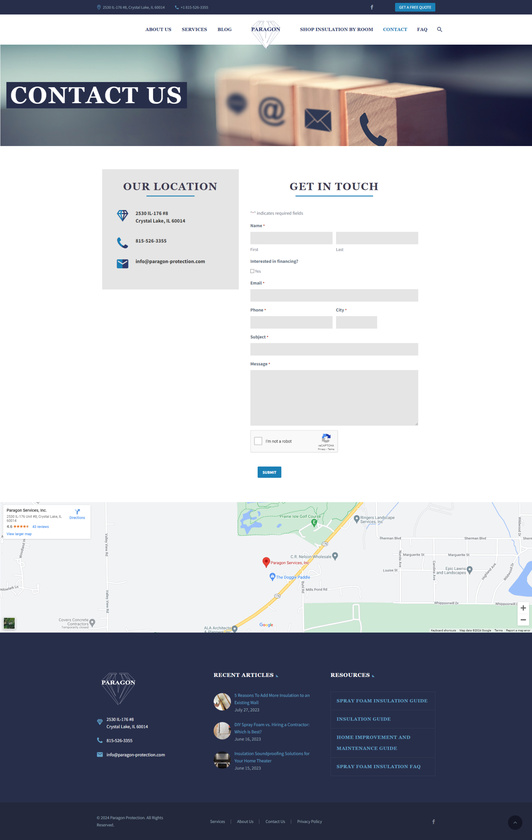The height and width of the screenshot is (840, 532).
Task: Select the Contact menu item
Action: 395,29
